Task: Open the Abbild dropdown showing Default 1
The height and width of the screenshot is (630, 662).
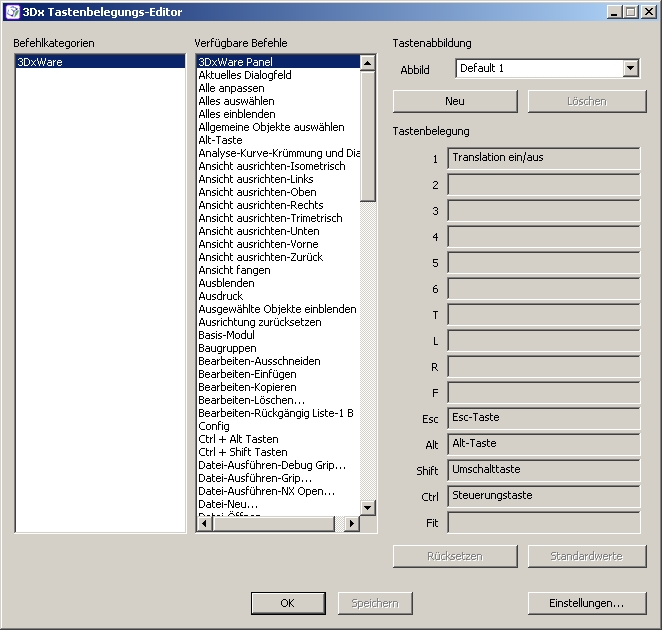Action: [x=548, y=68]
